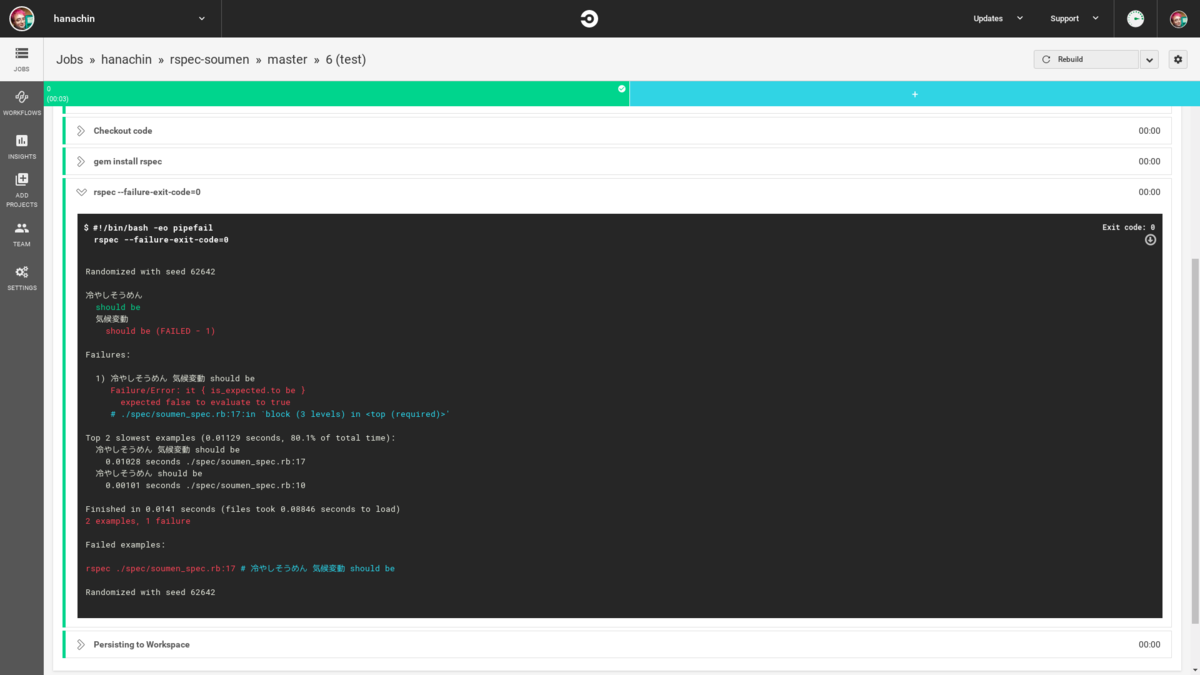1200x675 pixels.
Task: Click the 'Top 2 slowest examples' line
Action: [x=241, y=438]
